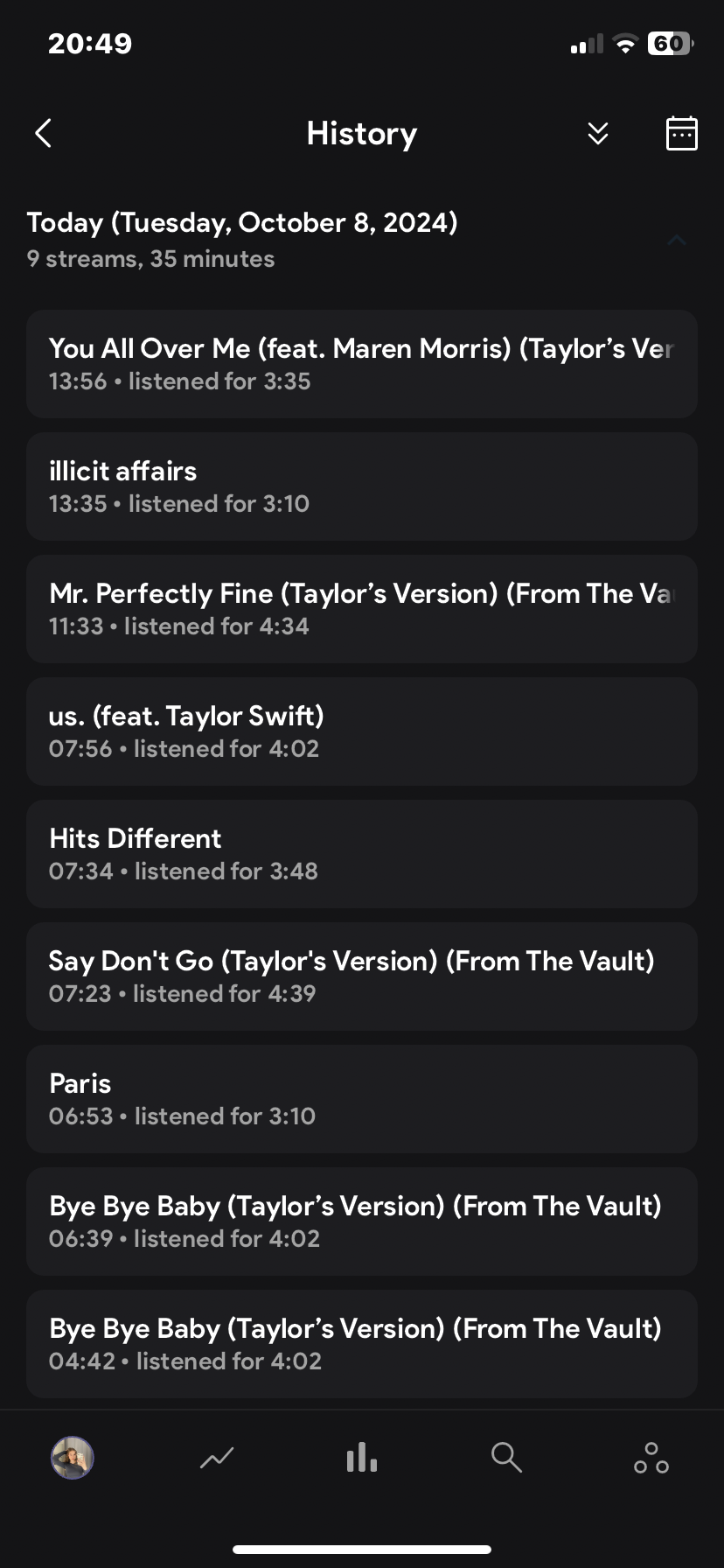Tap the Wi-Fi status icon
Viewport: 724px width, 1568px height.
pos(625,44)
